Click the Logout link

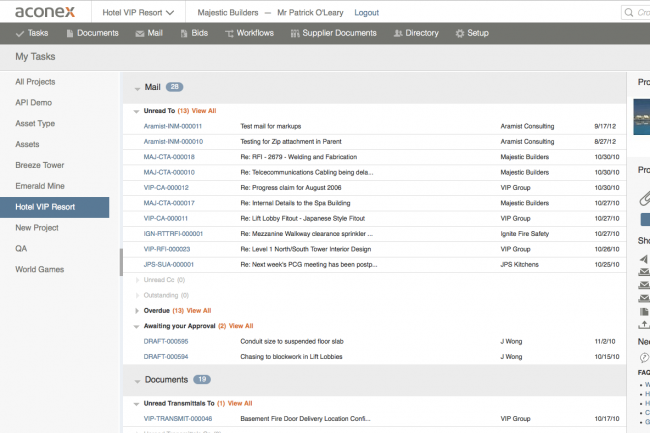tap(366, 13)
